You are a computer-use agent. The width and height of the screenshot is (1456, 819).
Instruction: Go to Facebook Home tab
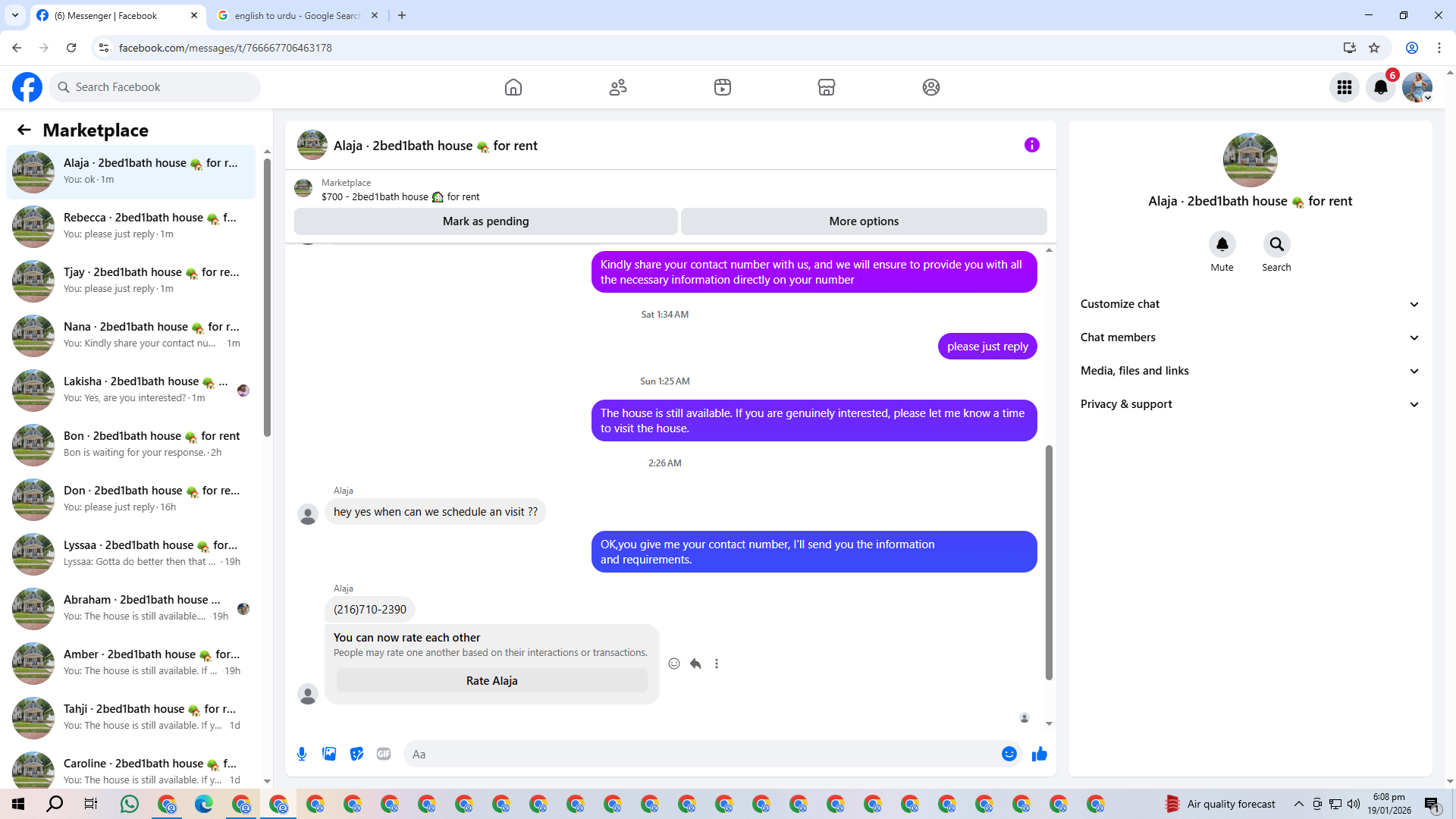[513, 87]
